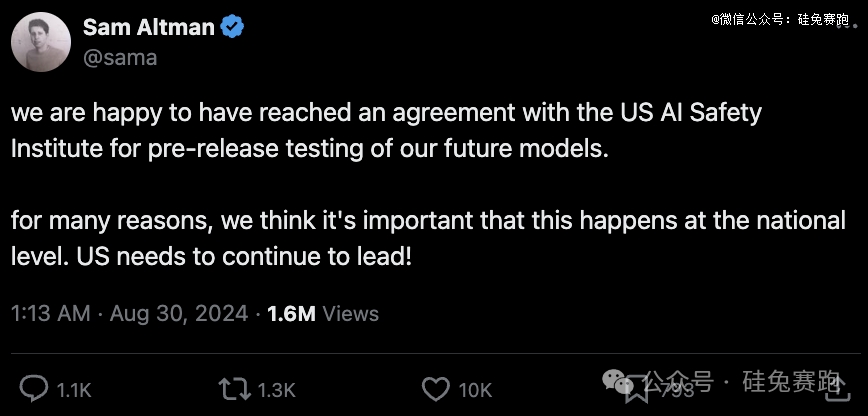The width and height of the screenshot is (868, 416).
Task: Click the blue verified badge
Action: point(233,27)
